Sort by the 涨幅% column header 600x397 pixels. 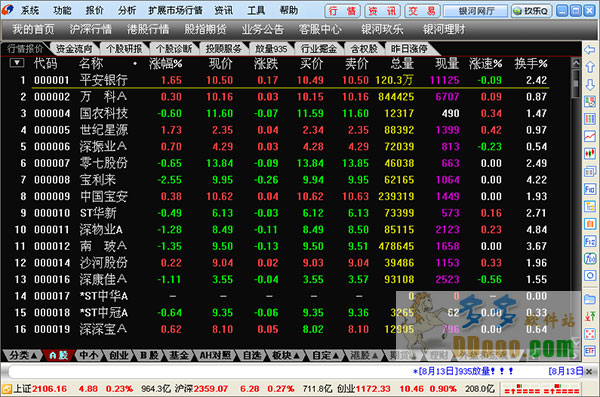165,63
